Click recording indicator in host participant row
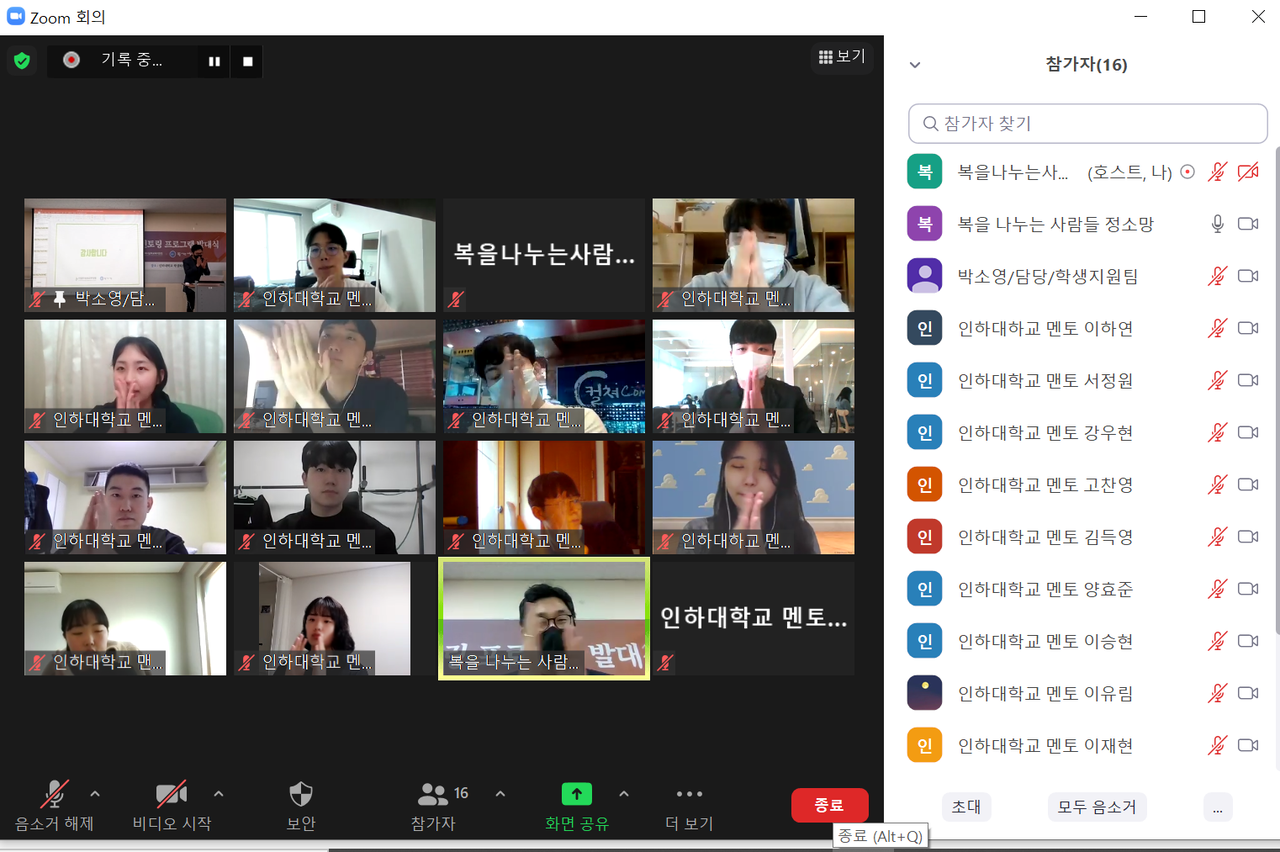Screen dimensions: 1280x852 pos(1187,172)
